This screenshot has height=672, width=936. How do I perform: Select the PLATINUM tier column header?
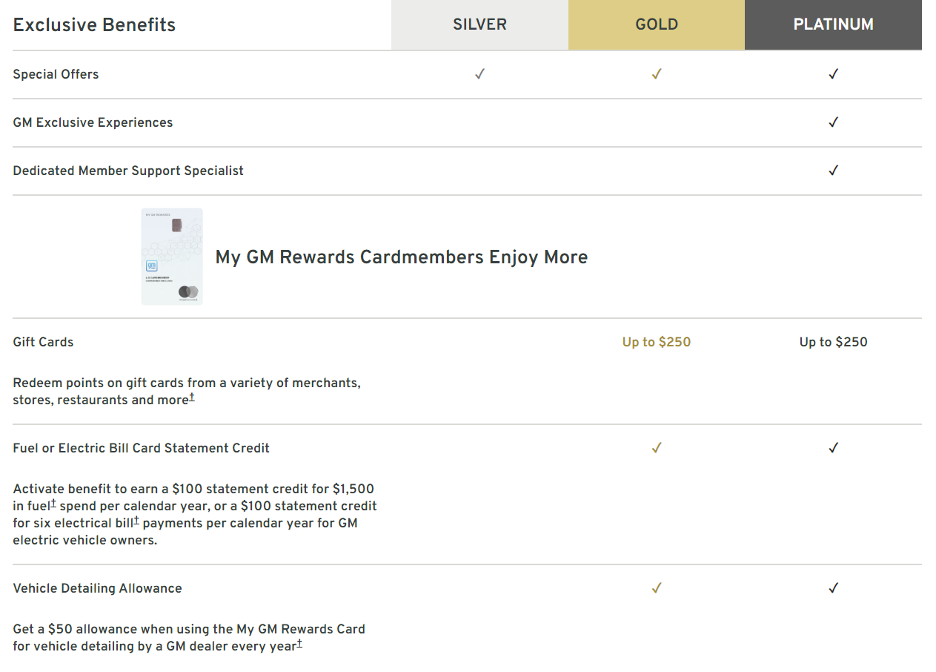click(833, 24)
